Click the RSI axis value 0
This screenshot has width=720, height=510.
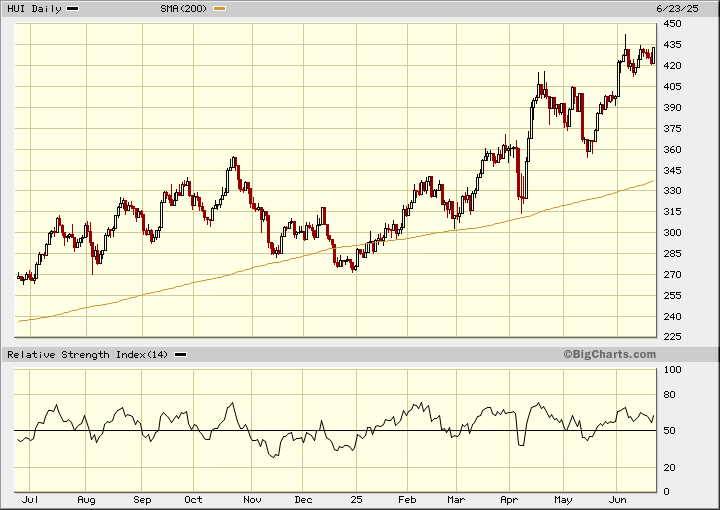click(x=666, y=492)
